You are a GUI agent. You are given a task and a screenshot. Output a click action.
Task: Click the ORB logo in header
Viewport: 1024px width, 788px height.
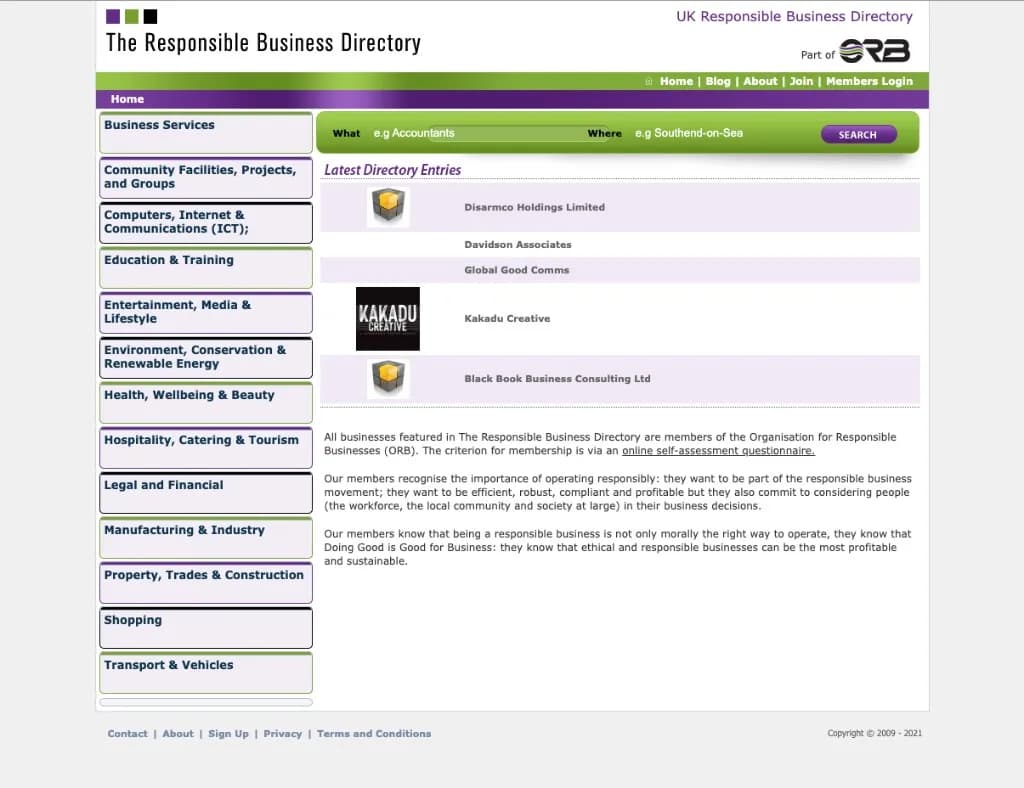(x=874, y=51)
